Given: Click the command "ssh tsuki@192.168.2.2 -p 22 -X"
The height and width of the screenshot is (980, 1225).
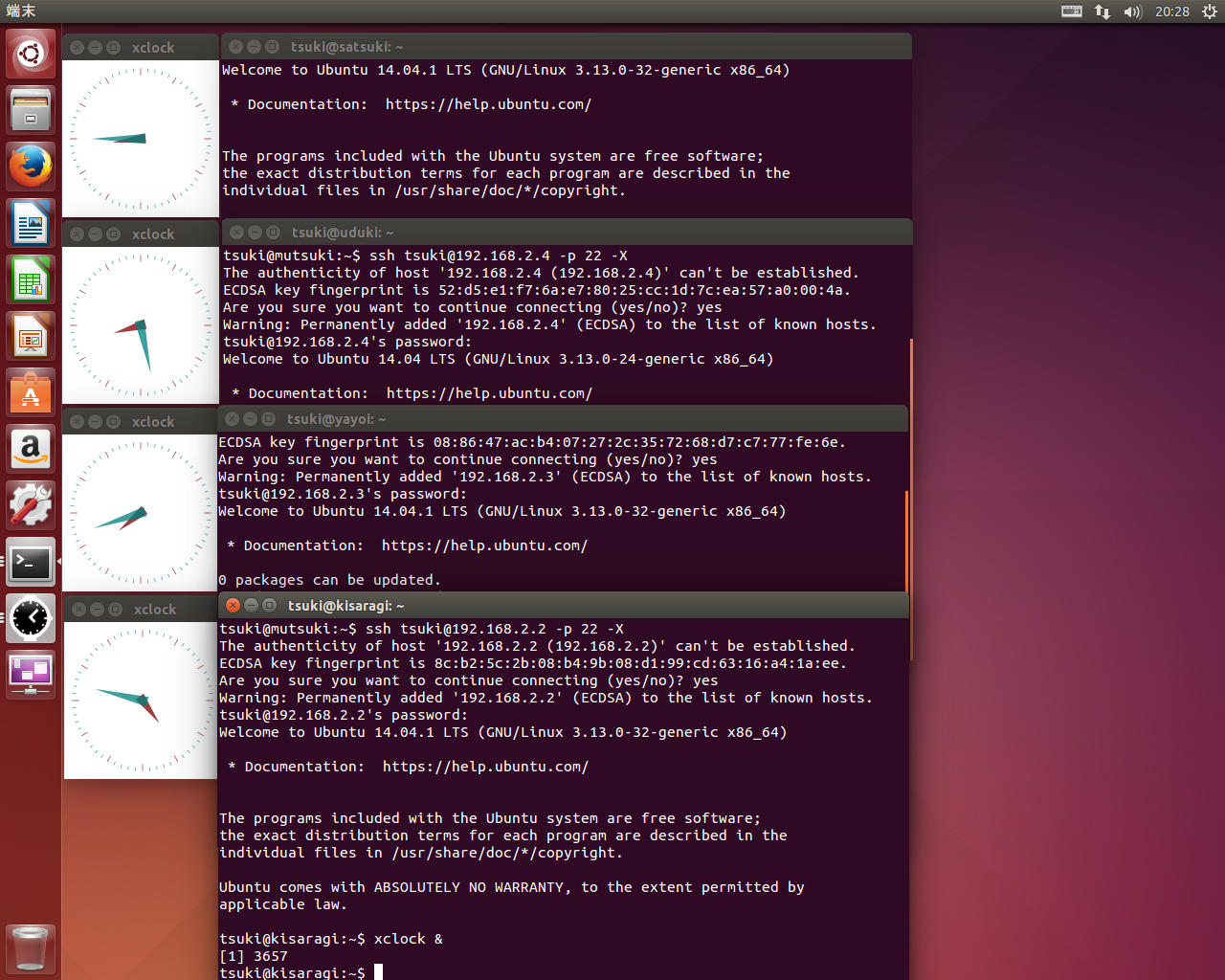Looking at the screenshot, I should pos(495,629).
